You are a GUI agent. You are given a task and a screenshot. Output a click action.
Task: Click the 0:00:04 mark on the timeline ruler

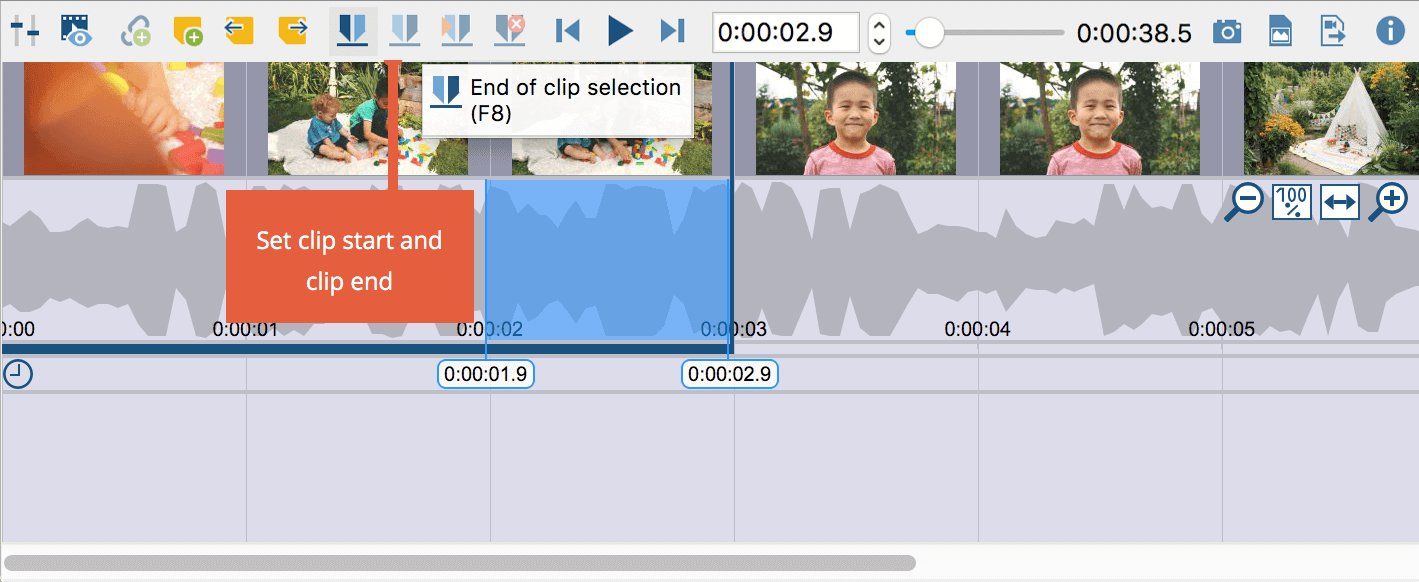pyautogui.click(x=977, y=329)
